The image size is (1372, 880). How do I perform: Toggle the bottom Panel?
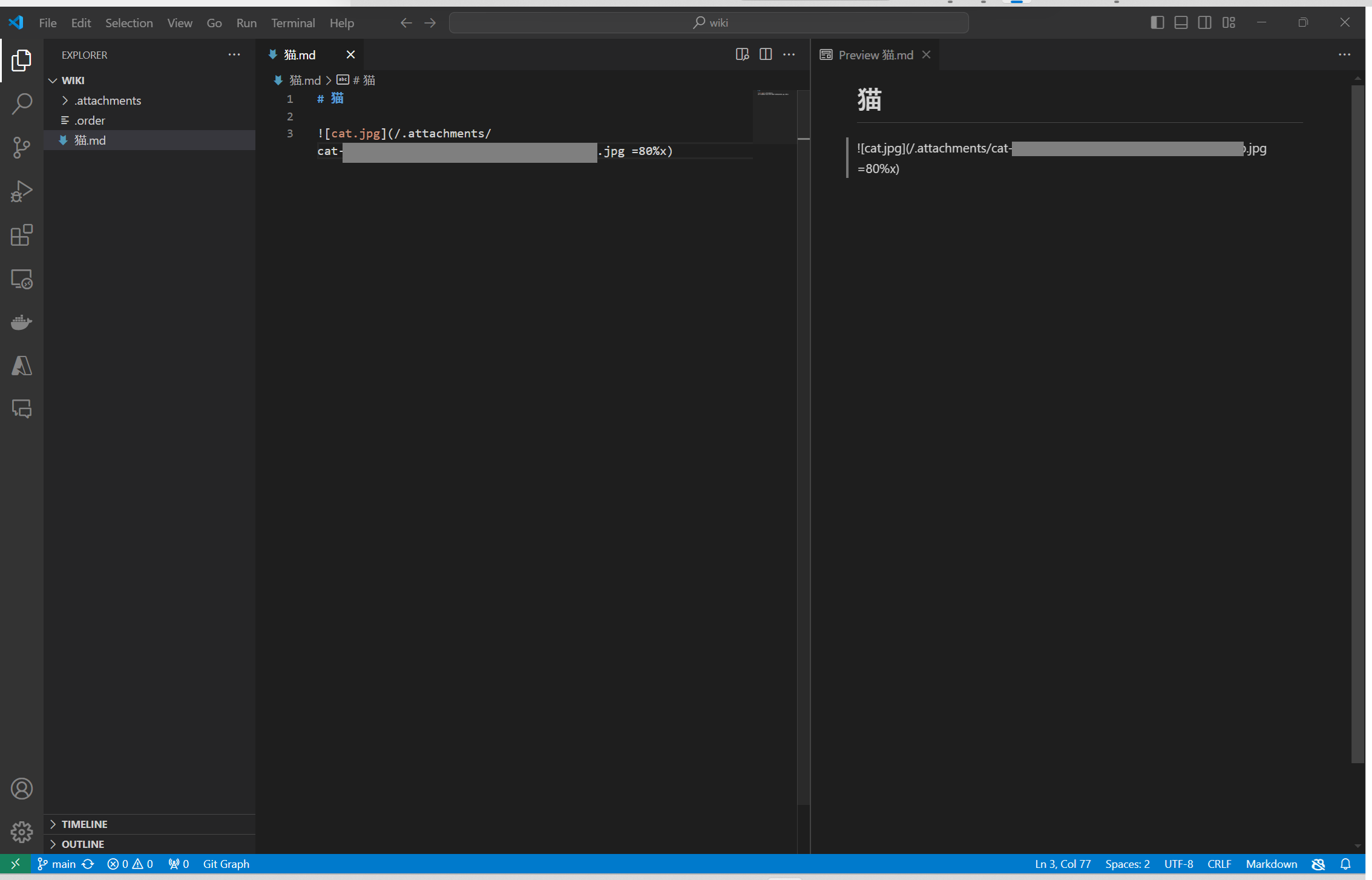[1181, 22]
